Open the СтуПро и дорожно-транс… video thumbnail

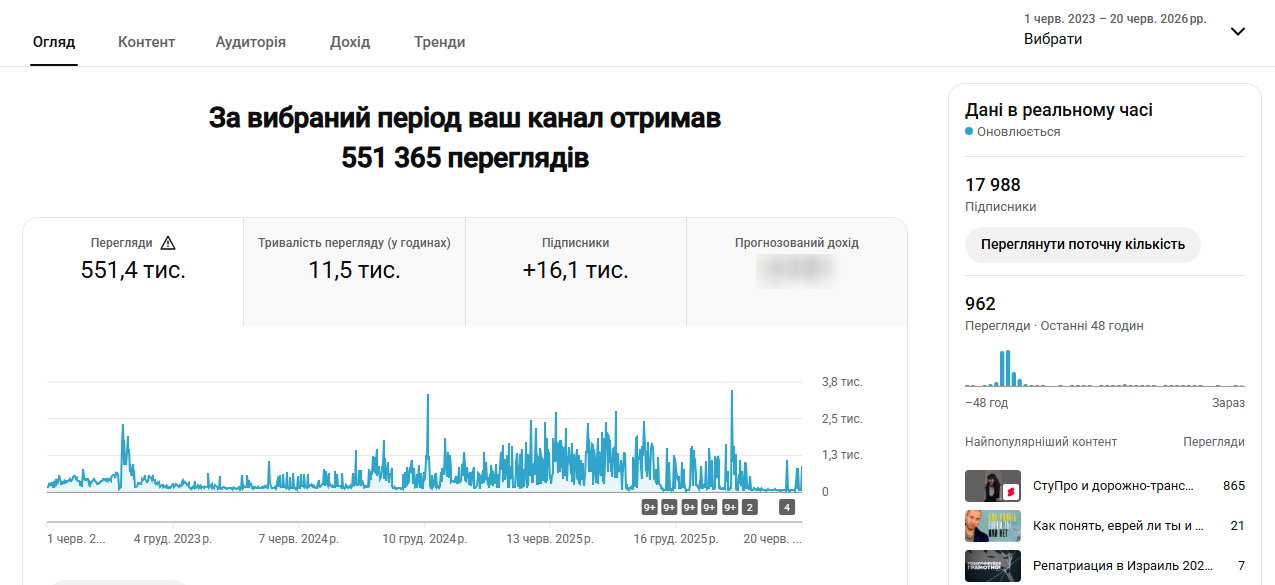993,486
